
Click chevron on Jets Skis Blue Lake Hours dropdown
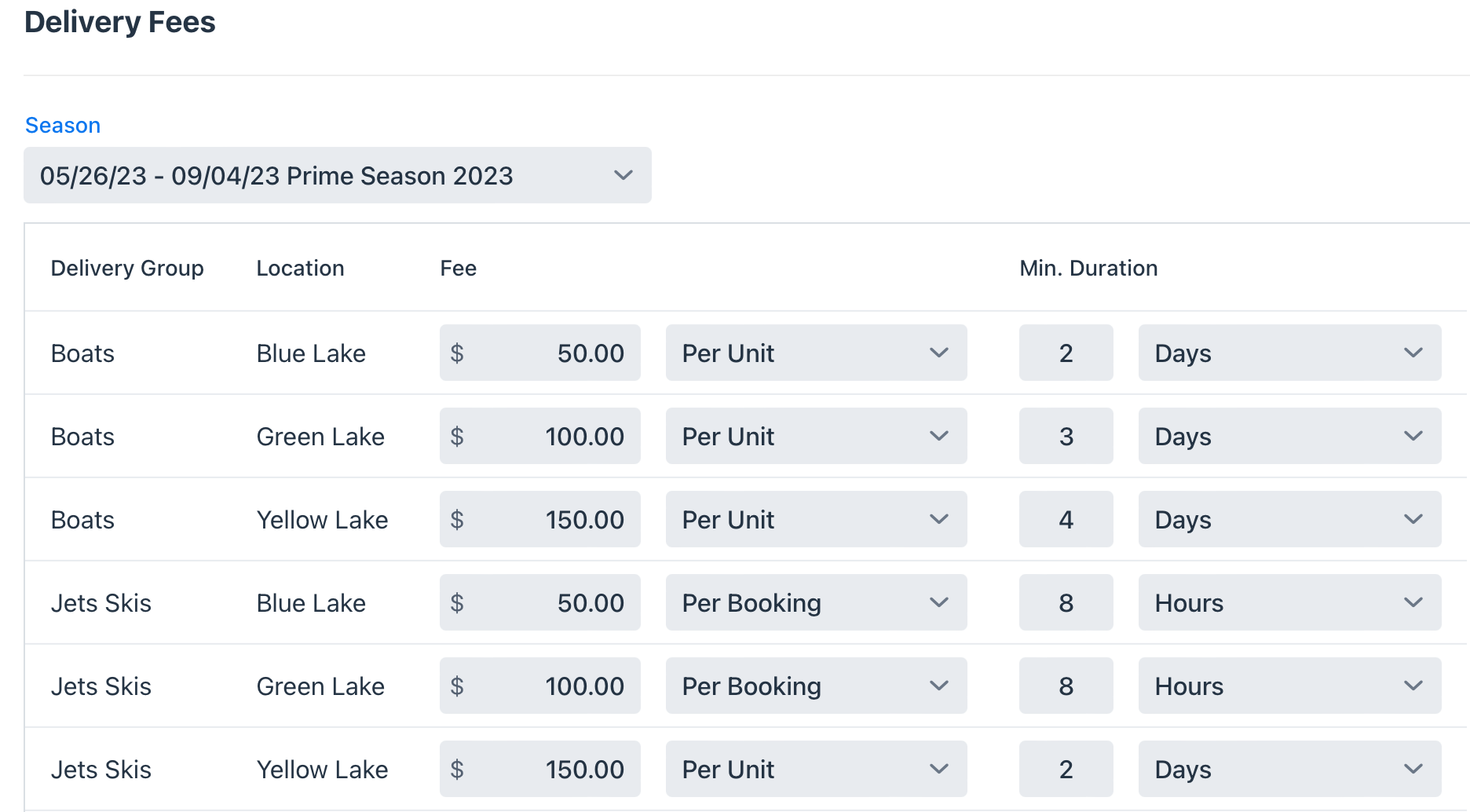(x=1413, y=603)
